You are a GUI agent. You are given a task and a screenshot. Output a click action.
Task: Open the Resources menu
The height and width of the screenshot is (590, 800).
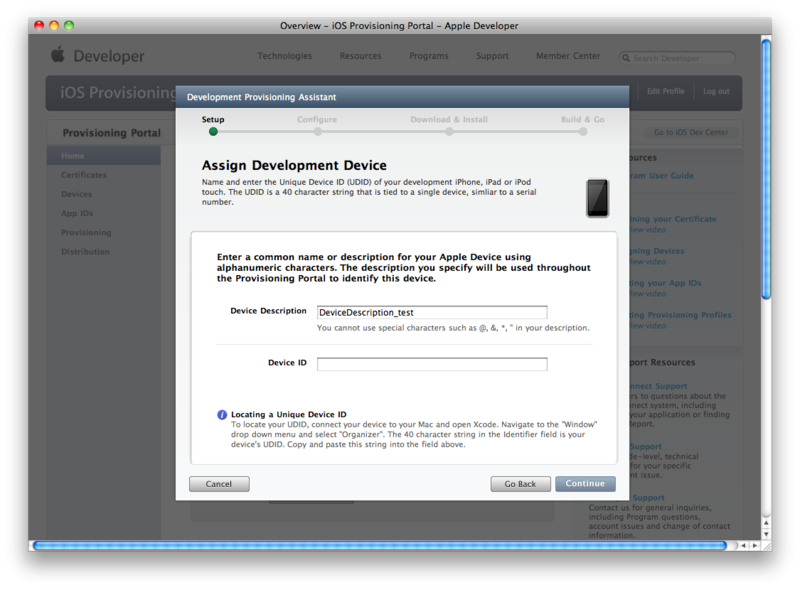(x=361, y=56)
